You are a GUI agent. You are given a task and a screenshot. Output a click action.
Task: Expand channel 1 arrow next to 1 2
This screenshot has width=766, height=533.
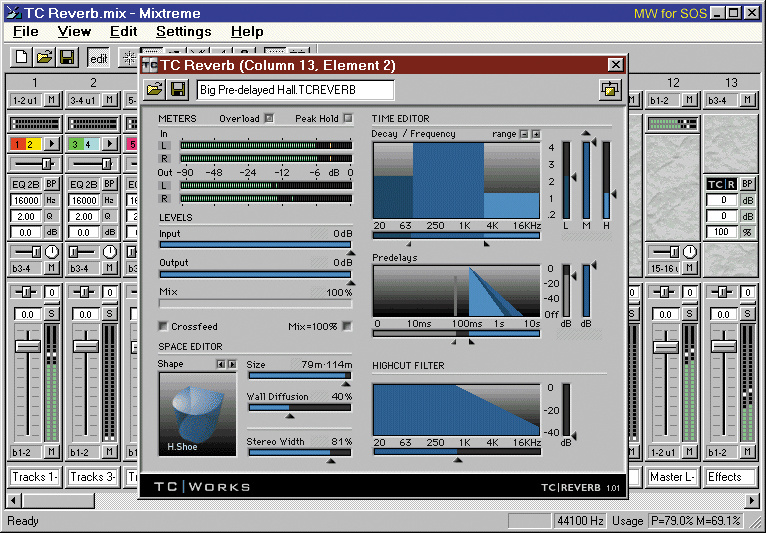click(x=53, y=145)
